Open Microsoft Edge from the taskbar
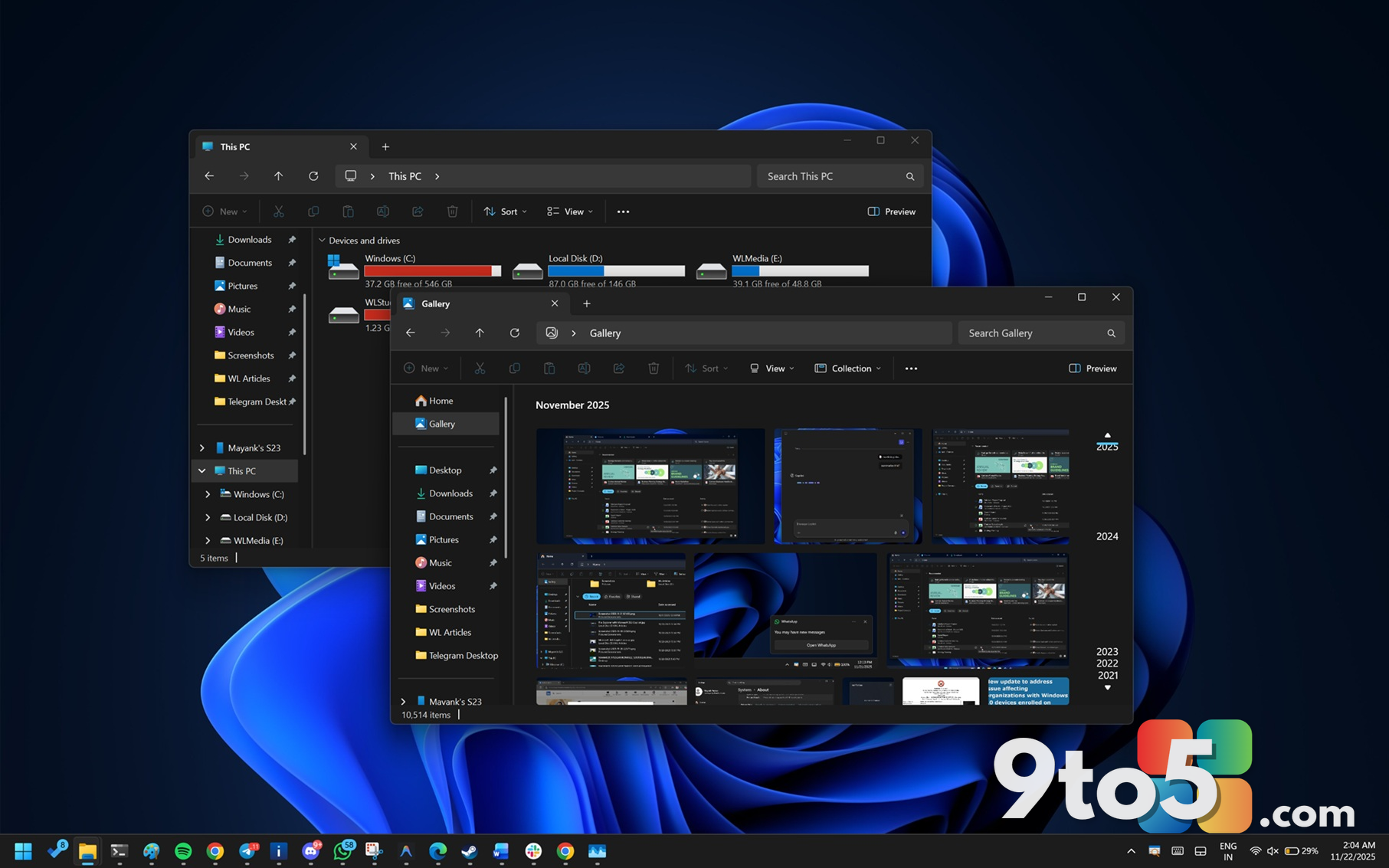The height and width of the screenshot is (868, 1389). pos(437,851)
